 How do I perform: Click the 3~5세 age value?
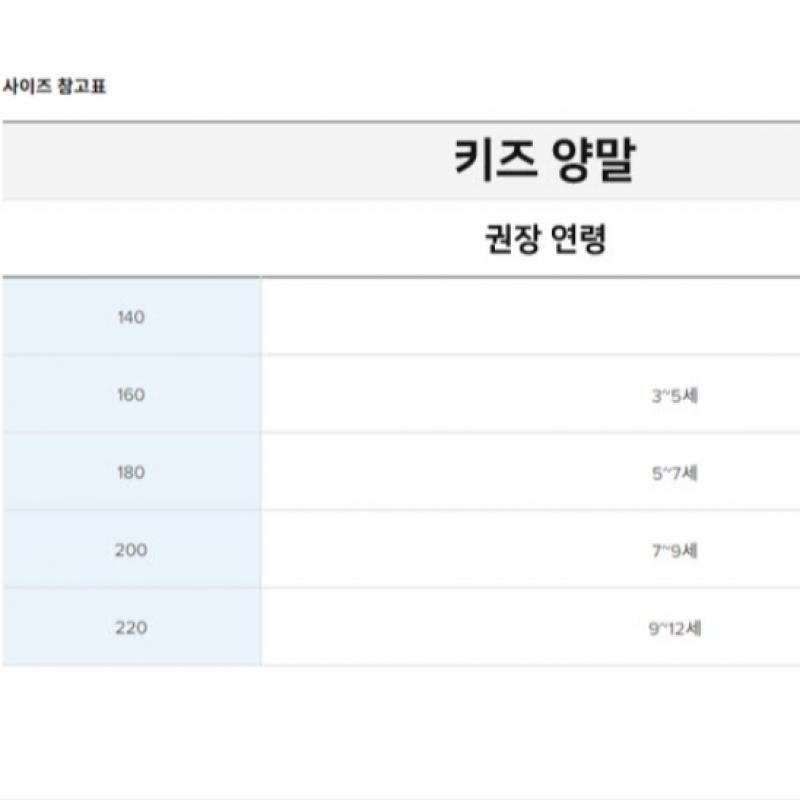point(674,395)
